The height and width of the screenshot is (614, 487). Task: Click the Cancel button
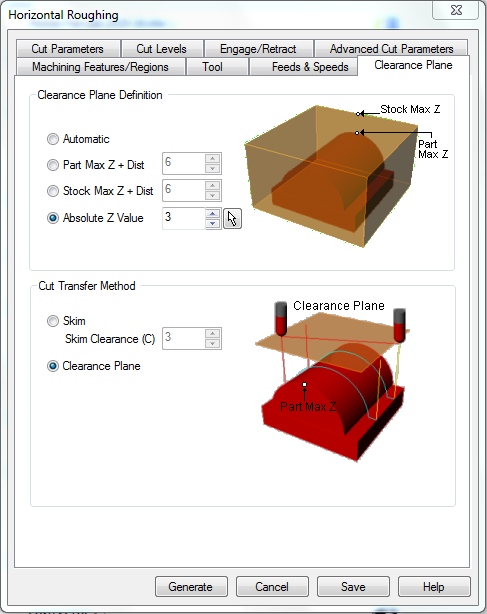click(272, 587)
